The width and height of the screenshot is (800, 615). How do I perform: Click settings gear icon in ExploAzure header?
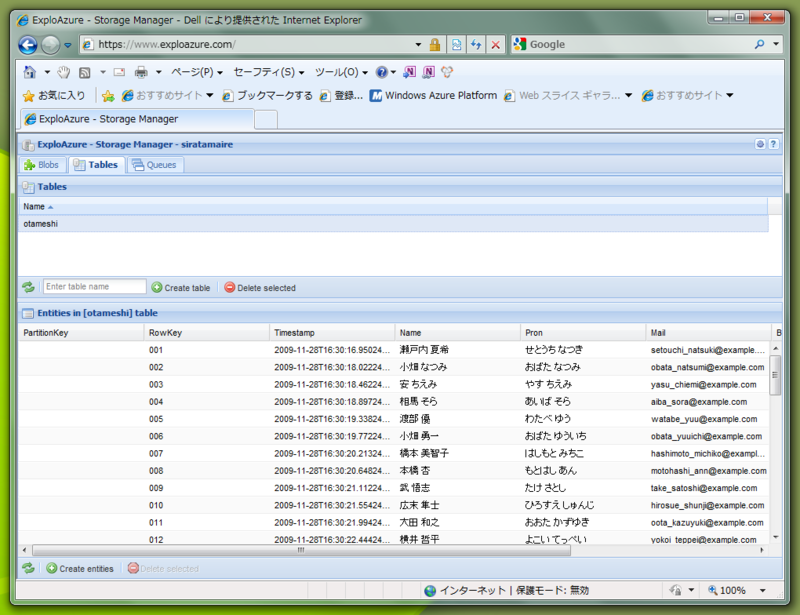pos(760,144)
